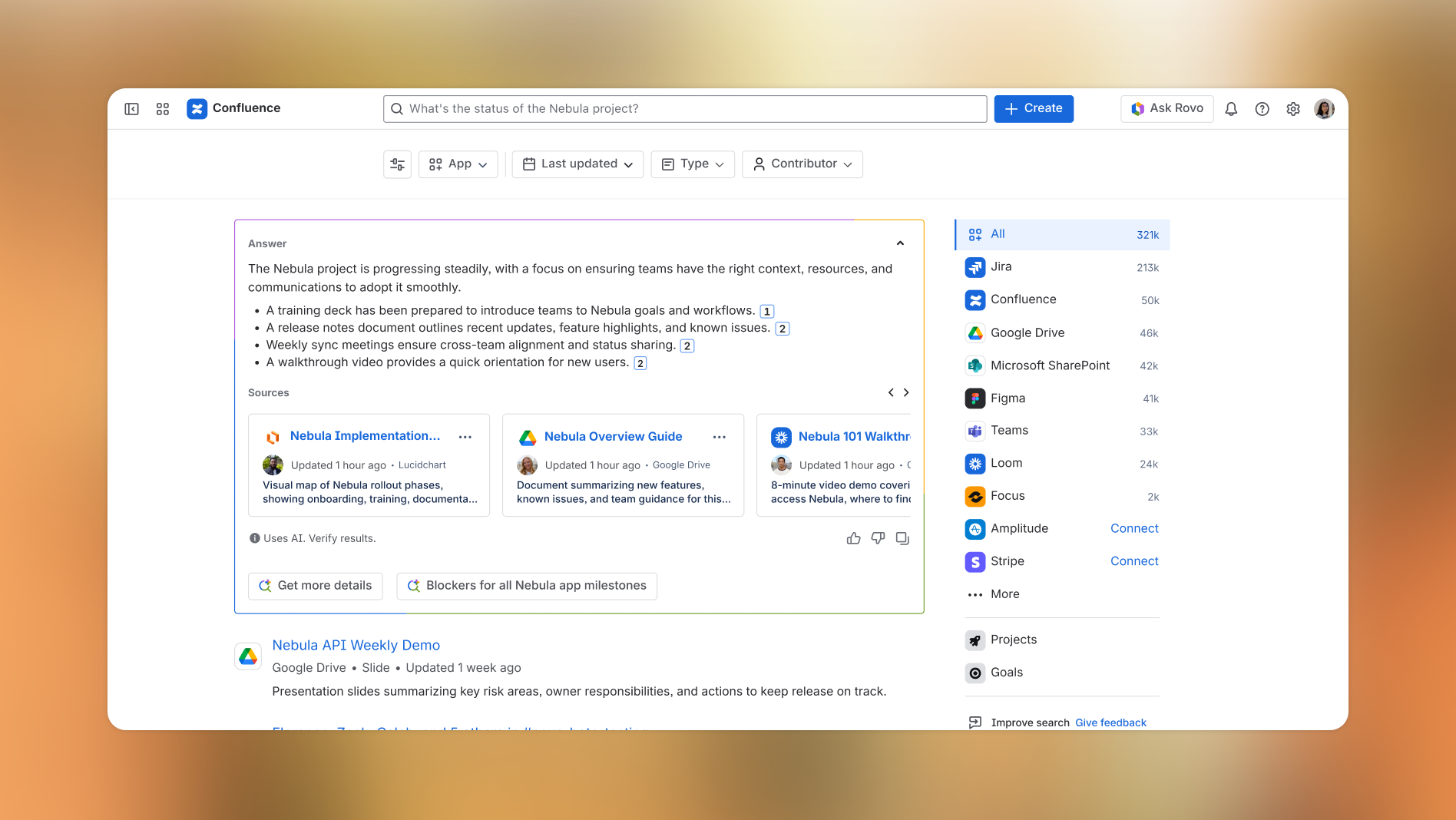Click the Give feedback link
Viewport: 1456px width, 820px height.
pyautogui.click(x=1110, y=722)
